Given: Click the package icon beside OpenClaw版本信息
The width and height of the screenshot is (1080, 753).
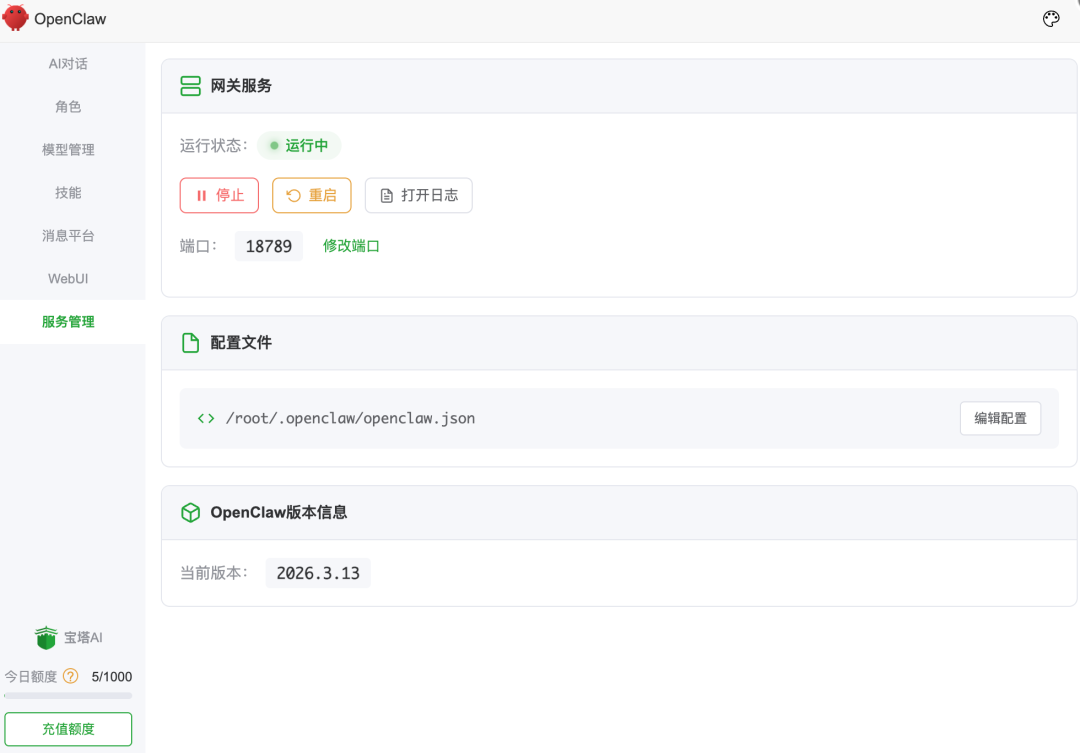Looking at the screenshot, I should (190, 512).
